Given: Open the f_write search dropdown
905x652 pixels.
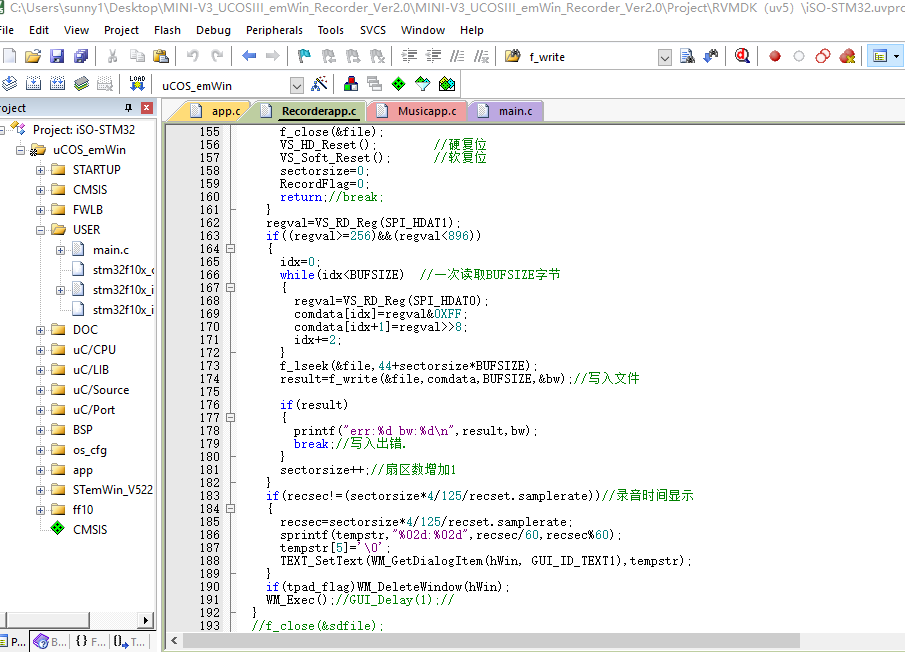Looking at the screenshot, I should point(665,57).
